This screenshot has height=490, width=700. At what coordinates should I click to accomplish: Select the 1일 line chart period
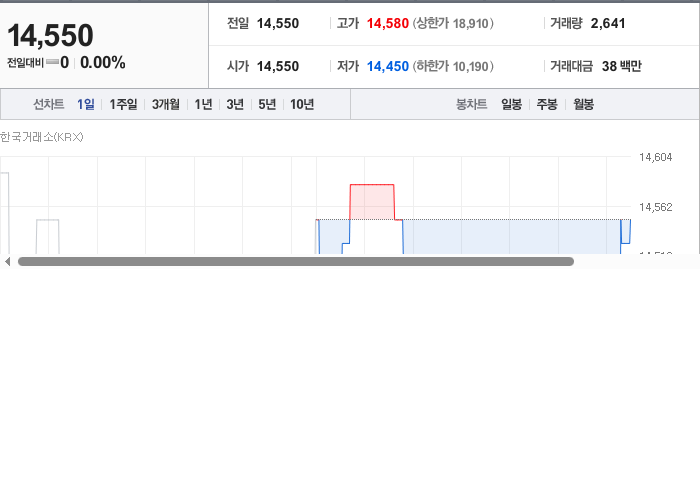[86, 104]
